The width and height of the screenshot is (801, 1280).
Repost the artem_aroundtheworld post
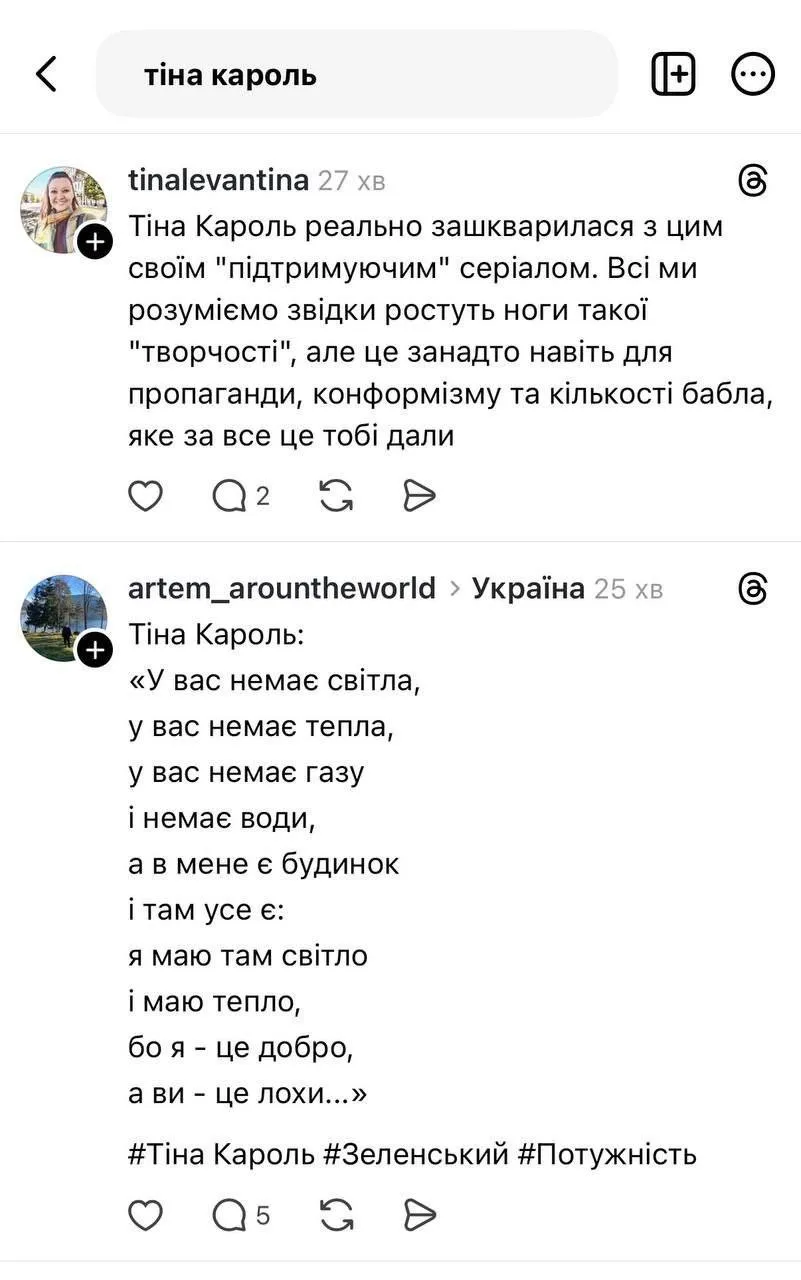coord(336,1215)
